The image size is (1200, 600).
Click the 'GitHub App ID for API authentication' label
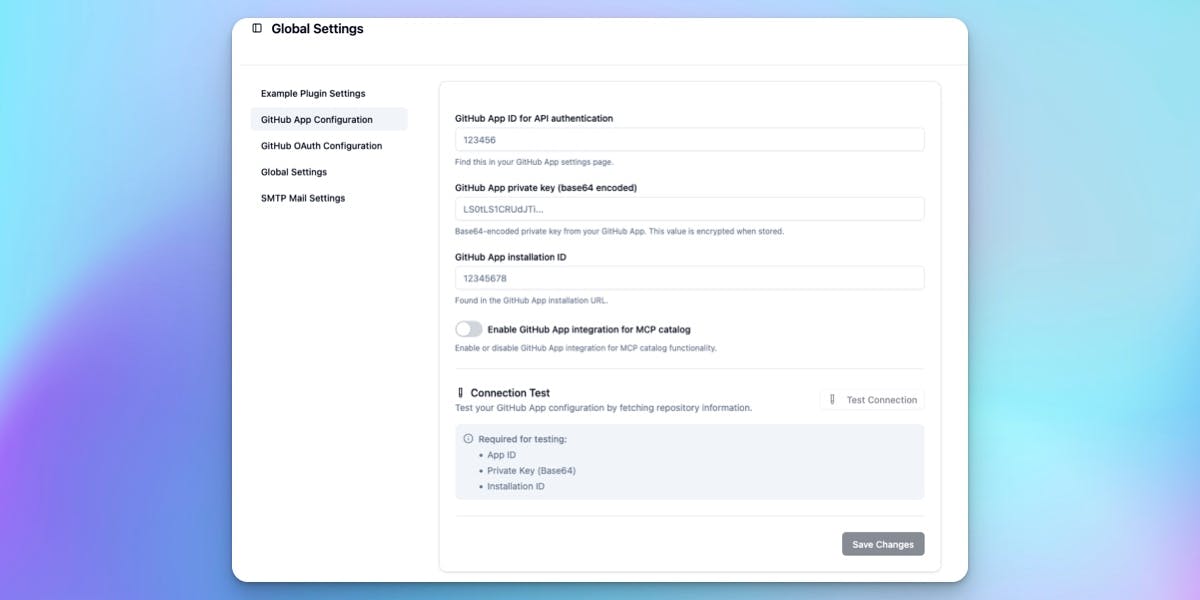(x=534, y=118)
